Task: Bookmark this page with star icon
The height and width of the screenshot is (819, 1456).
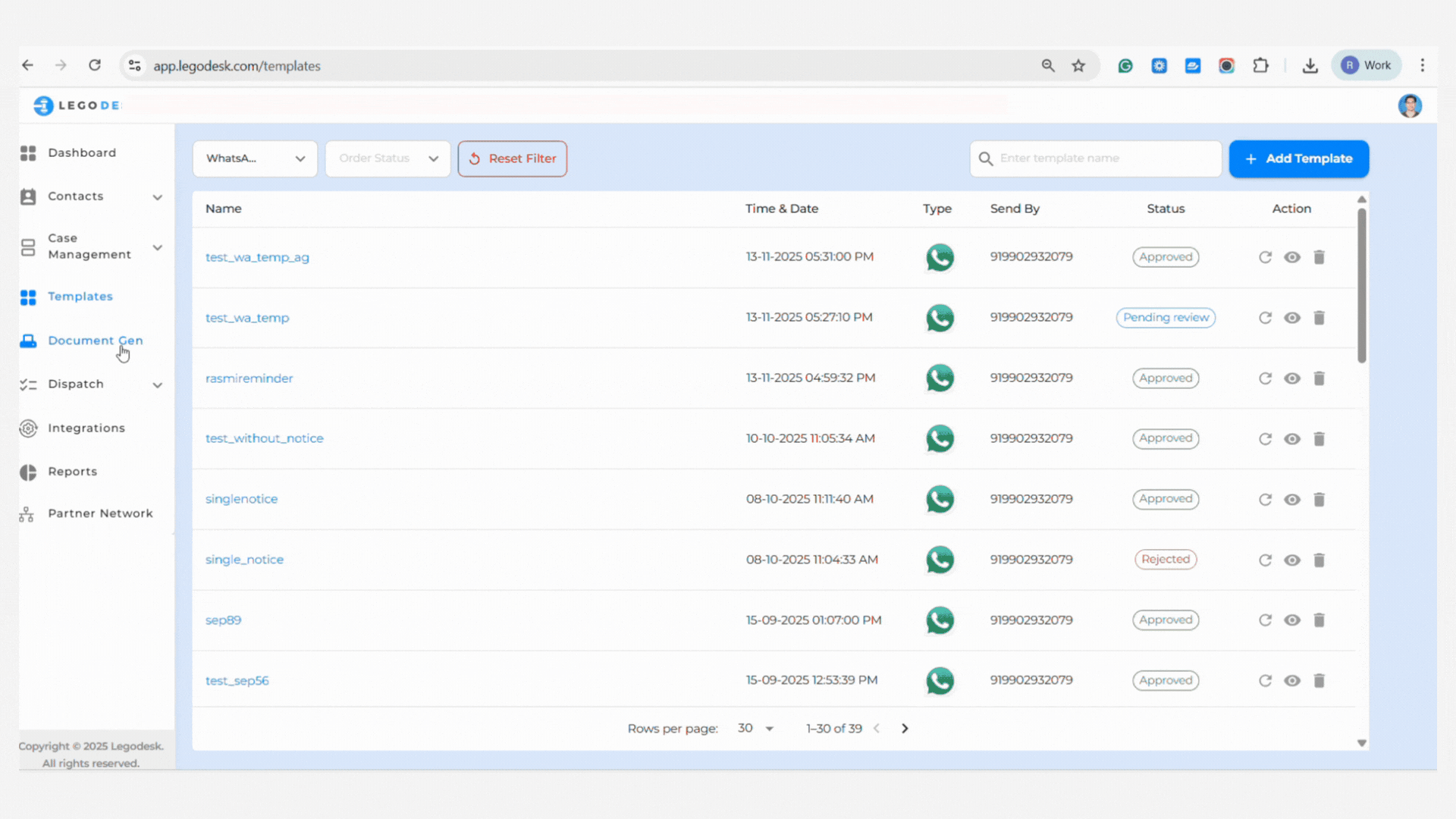Action: coord(1078,66)
